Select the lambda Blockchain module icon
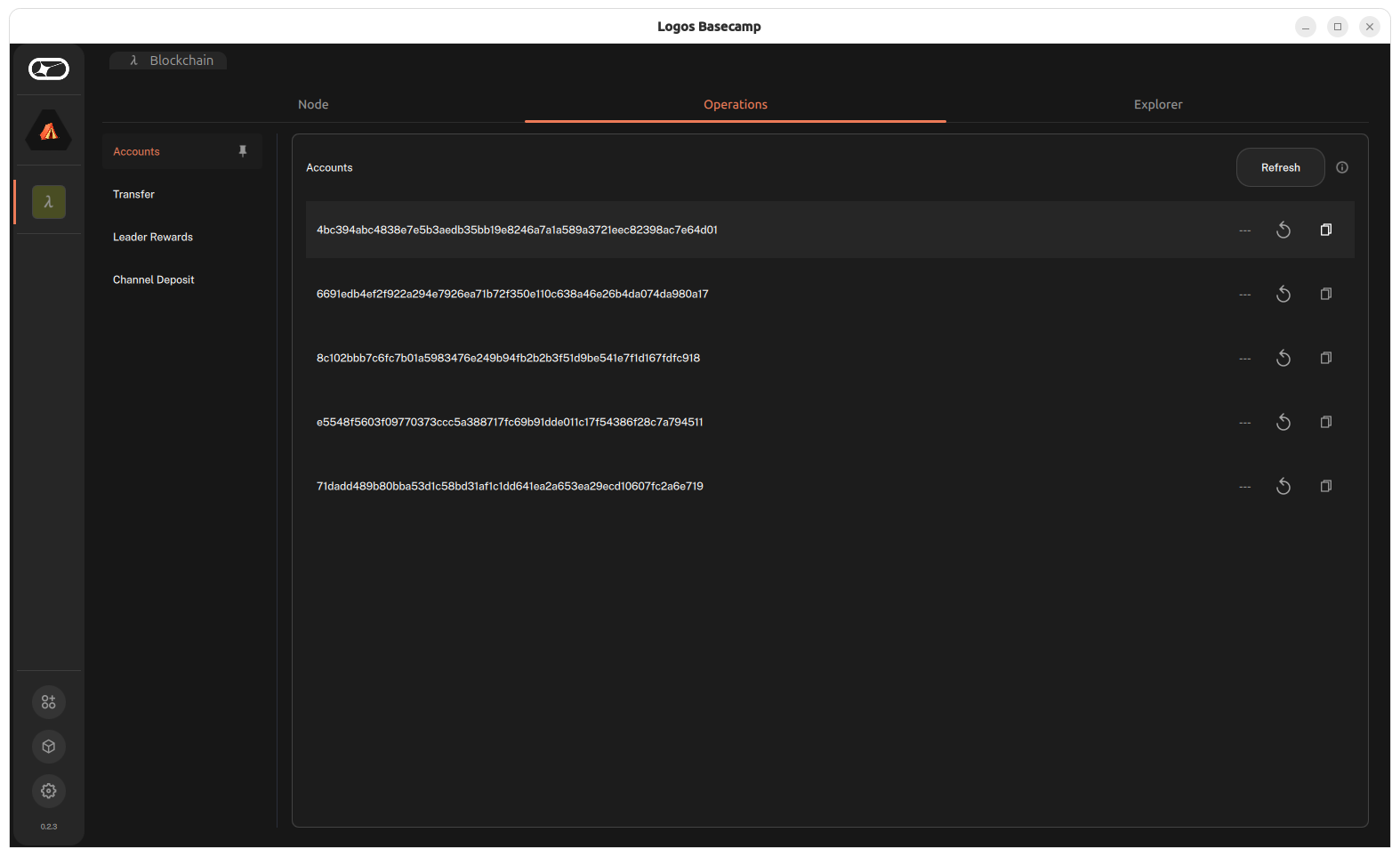 tap(49, 202)
